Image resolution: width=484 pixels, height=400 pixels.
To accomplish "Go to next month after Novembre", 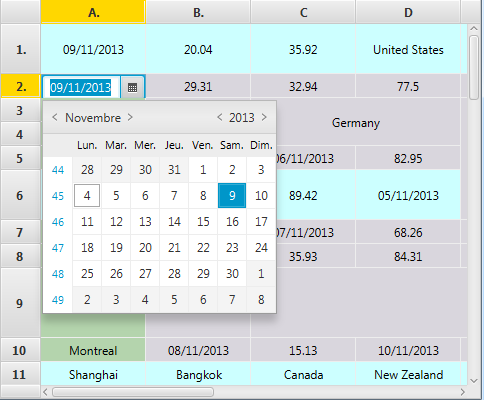I will [x=130, y=117].
